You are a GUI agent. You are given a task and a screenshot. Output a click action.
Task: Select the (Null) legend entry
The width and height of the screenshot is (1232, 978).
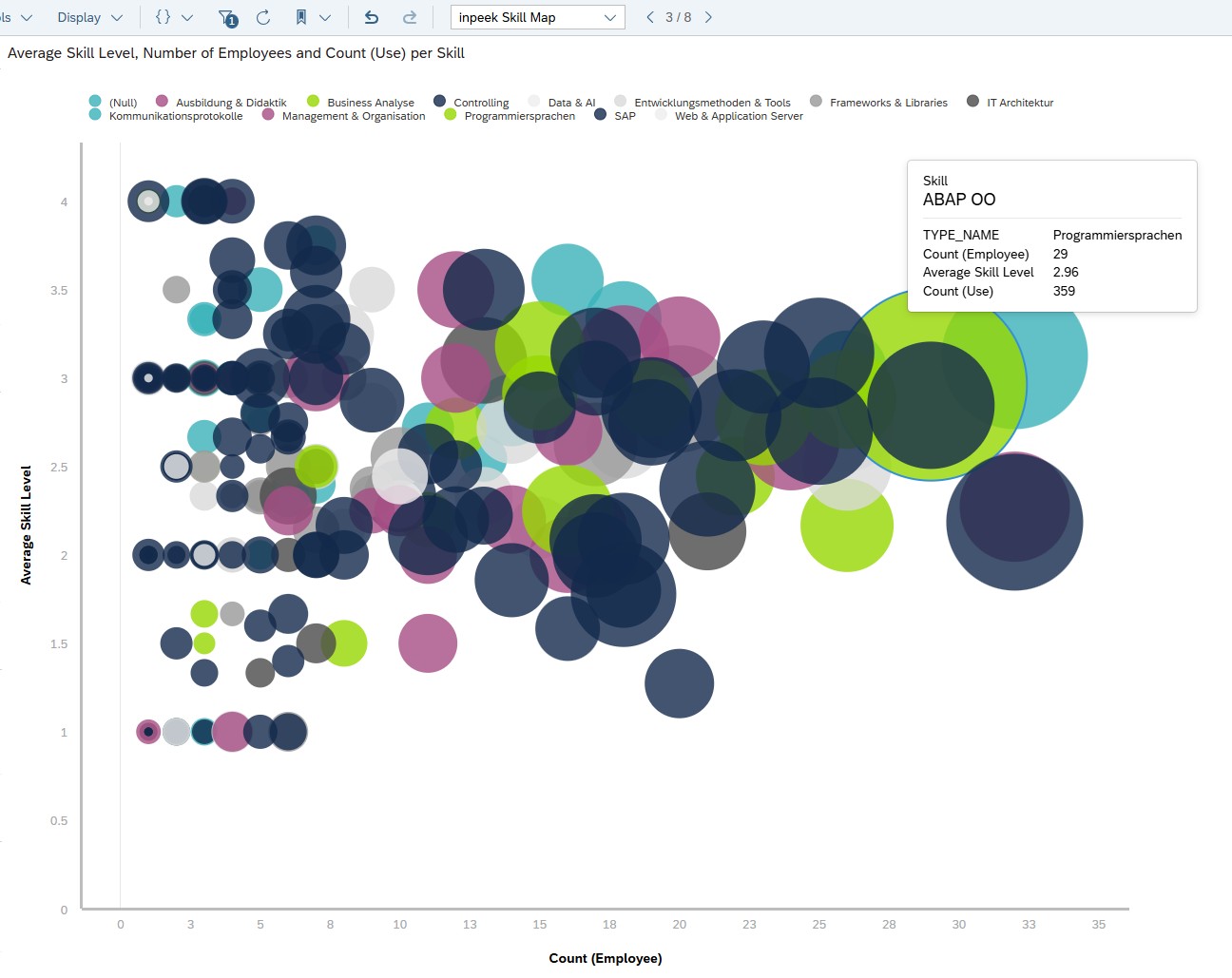pyautogui.click(x=113, y=102)
